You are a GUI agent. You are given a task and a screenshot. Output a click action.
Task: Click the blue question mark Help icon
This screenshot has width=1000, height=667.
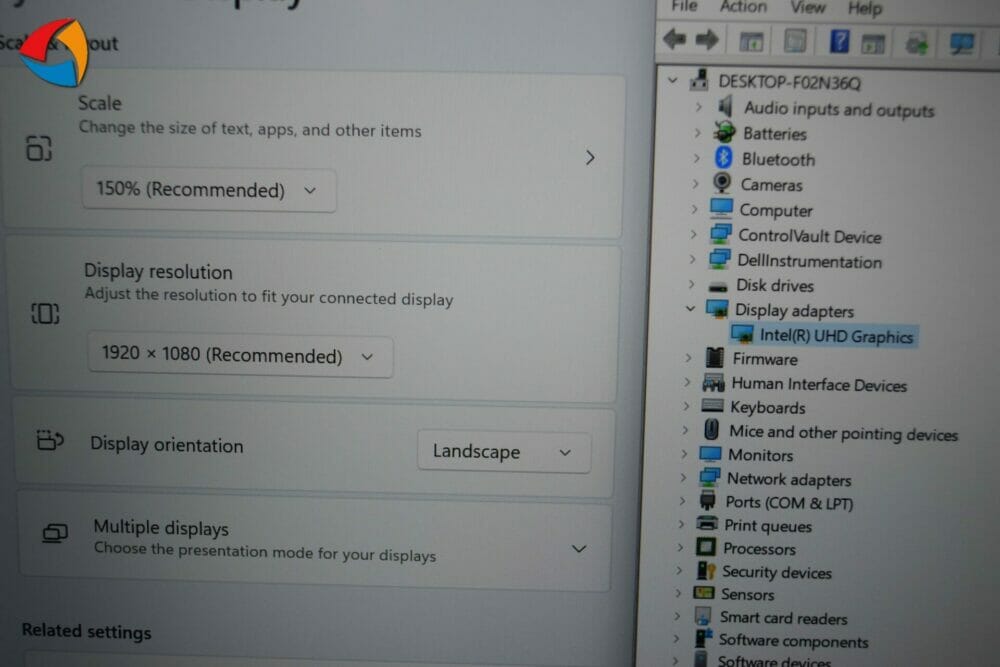tap(839, 42)
